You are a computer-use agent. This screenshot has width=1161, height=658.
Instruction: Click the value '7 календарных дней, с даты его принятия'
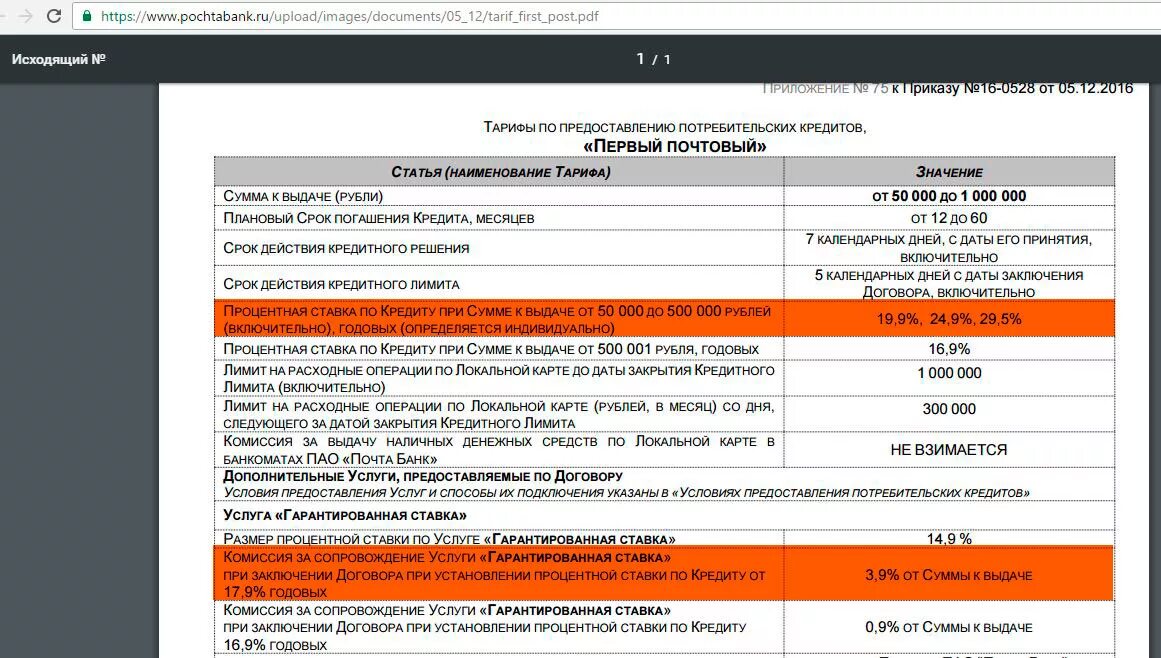949,240
